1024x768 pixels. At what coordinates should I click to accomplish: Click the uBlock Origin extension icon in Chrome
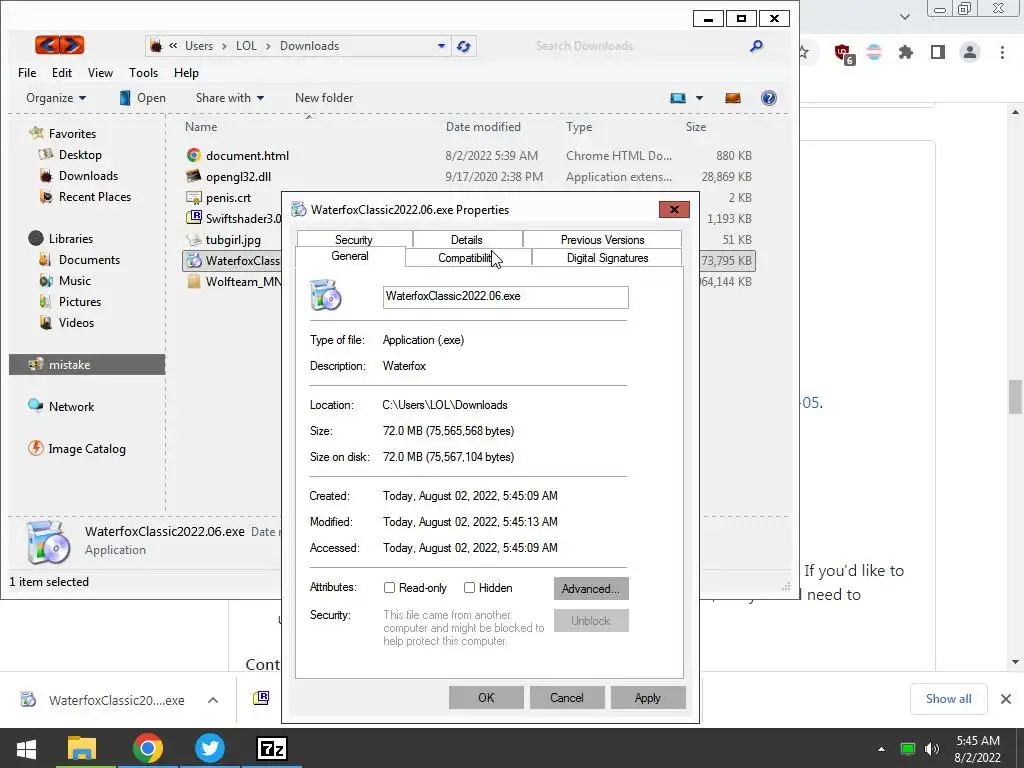843,53
